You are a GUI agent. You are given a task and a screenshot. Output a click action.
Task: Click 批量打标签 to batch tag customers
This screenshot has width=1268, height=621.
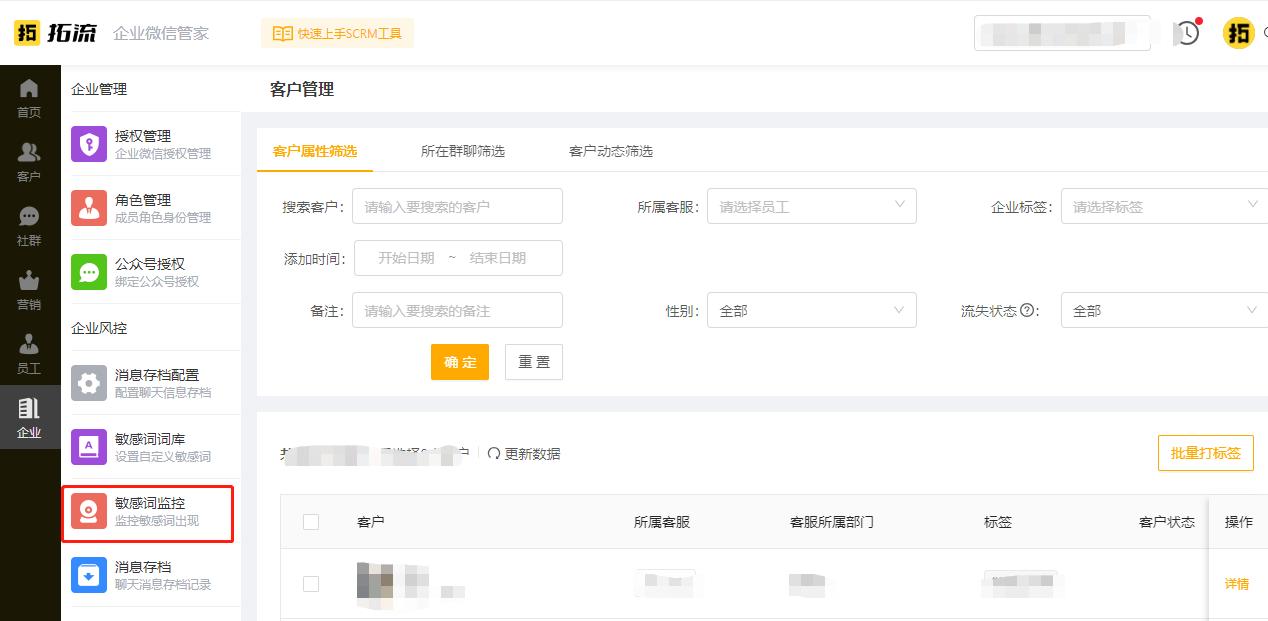1205,453
